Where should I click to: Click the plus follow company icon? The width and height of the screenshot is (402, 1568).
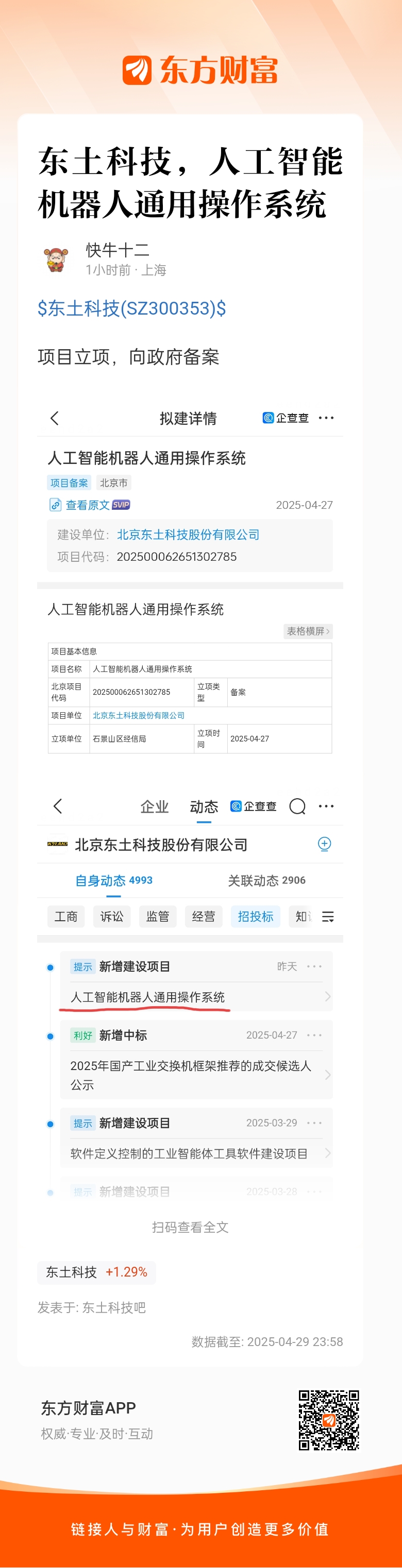point(325,843)
